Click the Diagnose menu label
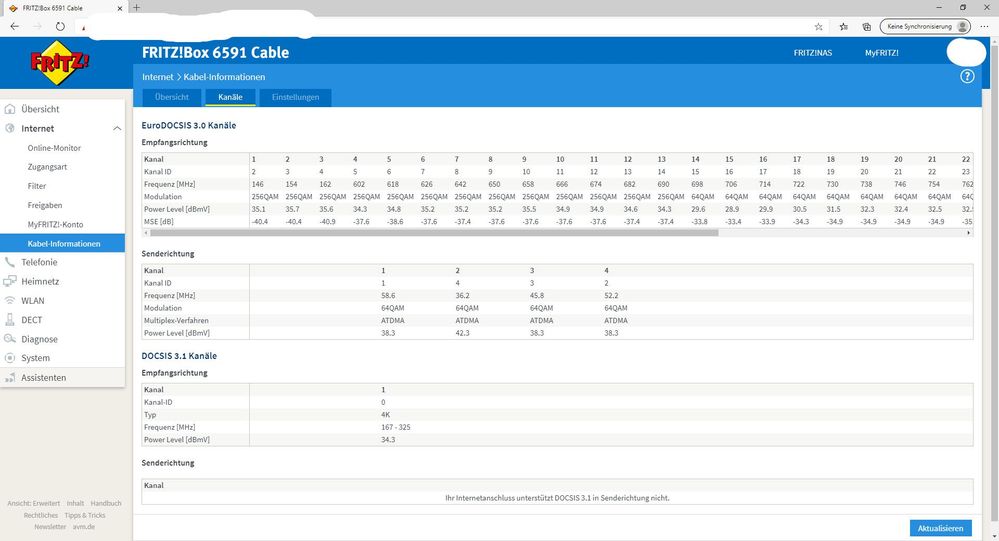999x541 pixels. [x=39, y=339]
